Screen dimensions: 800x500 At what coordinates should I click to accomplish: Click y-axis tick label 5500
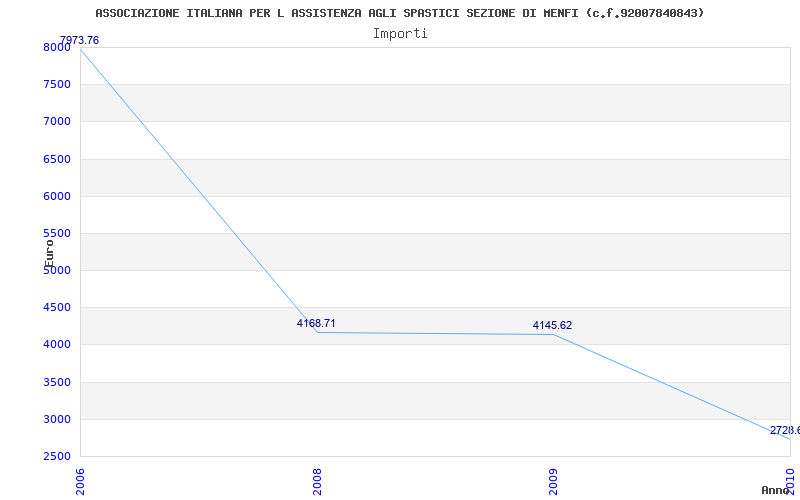point(56,233)
